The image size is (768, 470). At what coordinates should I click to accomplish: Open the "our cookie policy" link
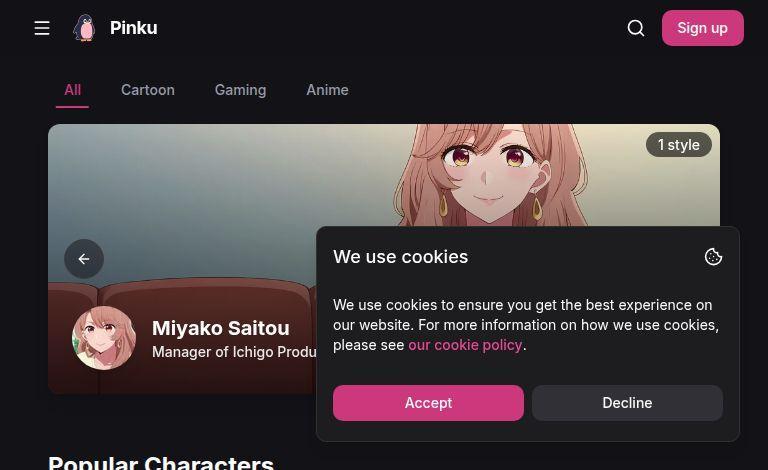465,345
